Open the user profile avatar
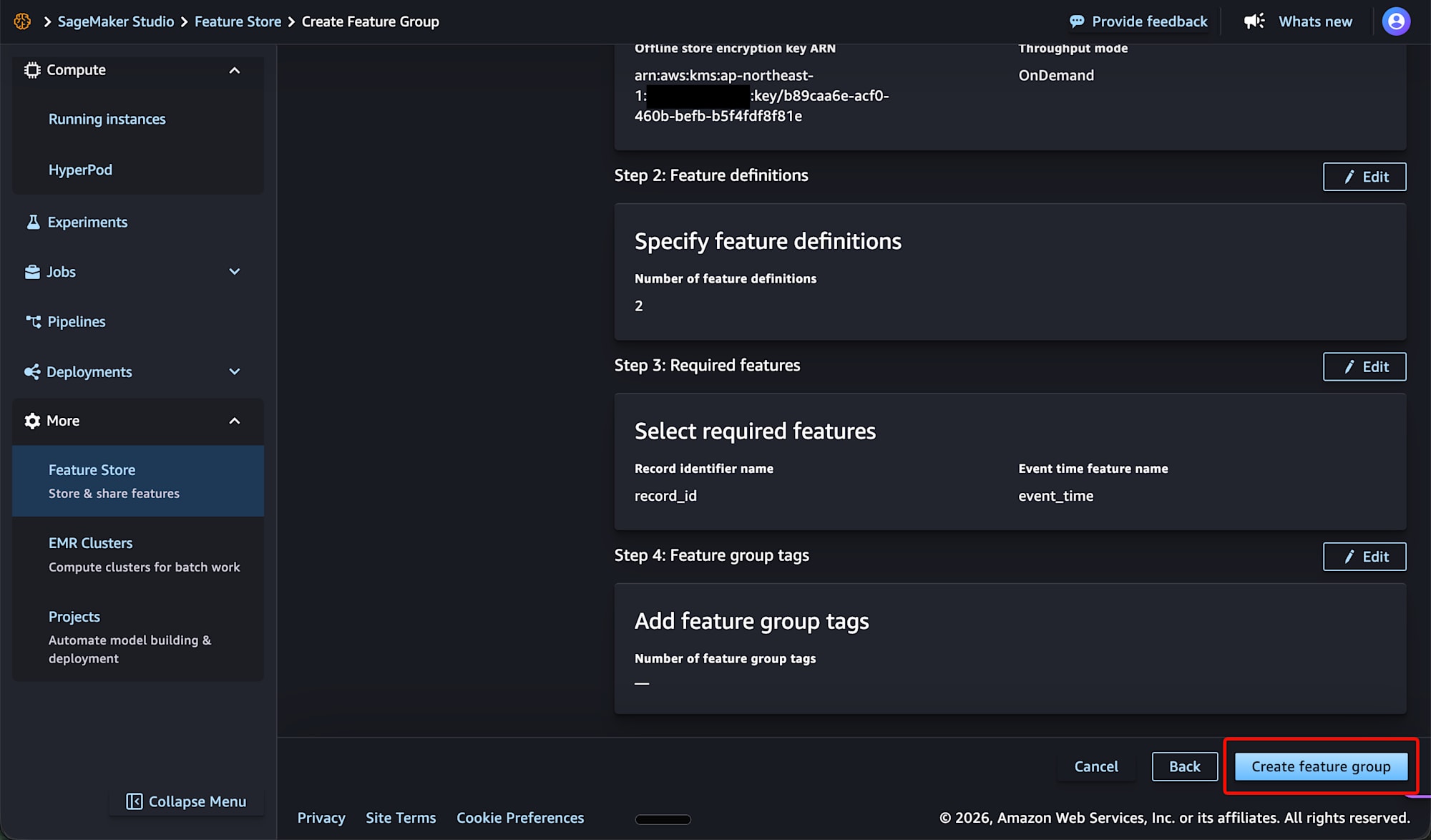This screenshot has height=840, width=1431. point(1396,21)
